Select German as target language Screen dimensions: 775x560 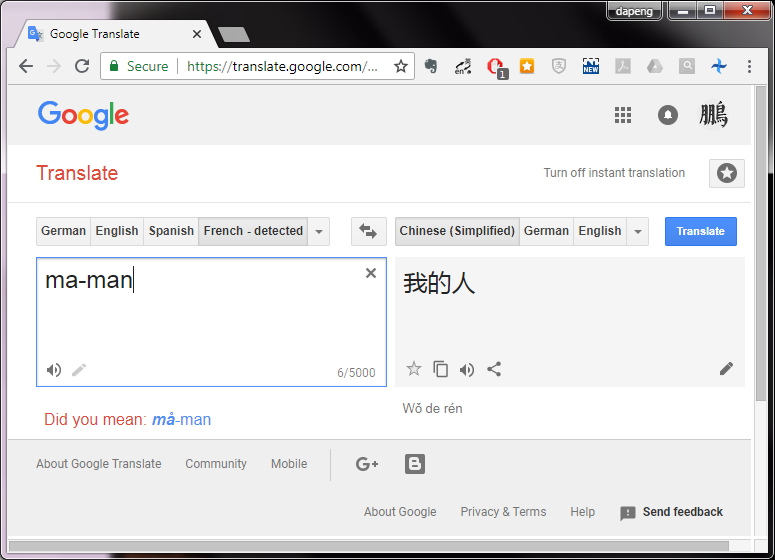[546, 231]
